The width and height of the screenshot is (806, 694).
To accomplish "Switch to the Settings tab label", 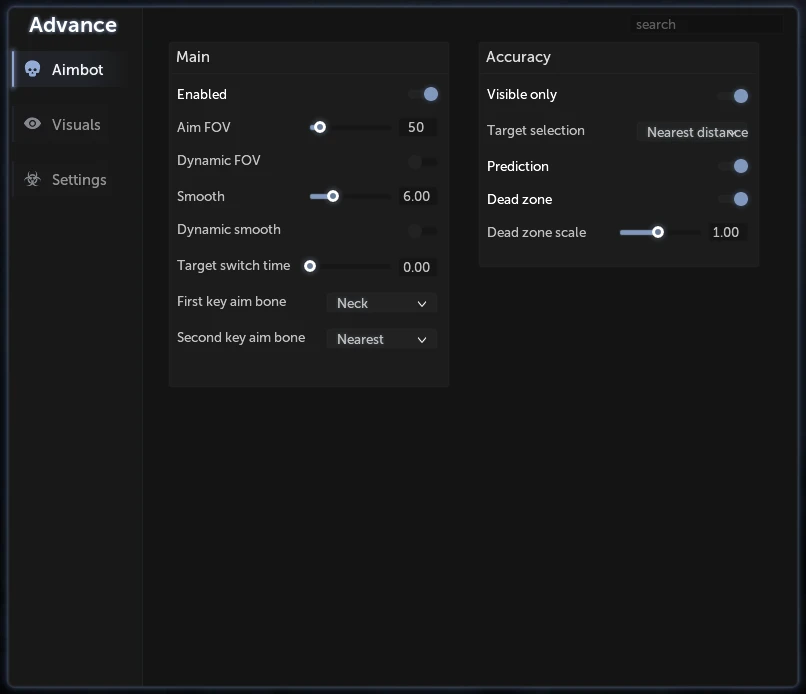I will 79,179.
